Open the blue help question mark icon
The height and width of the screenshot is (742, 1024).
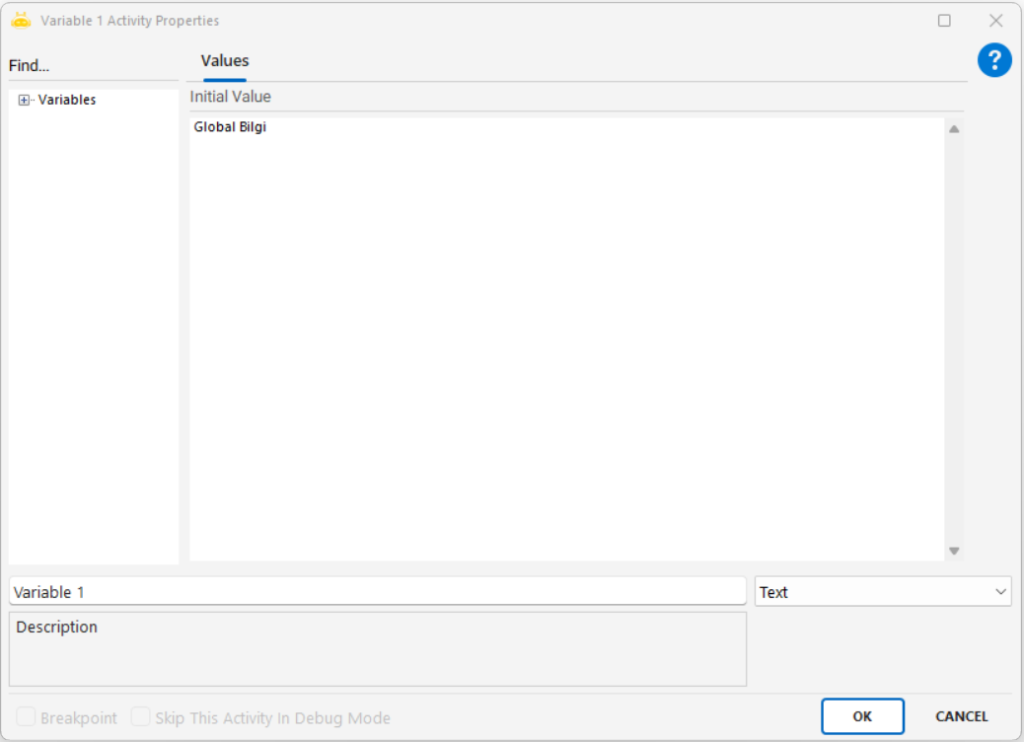point(994,60)
